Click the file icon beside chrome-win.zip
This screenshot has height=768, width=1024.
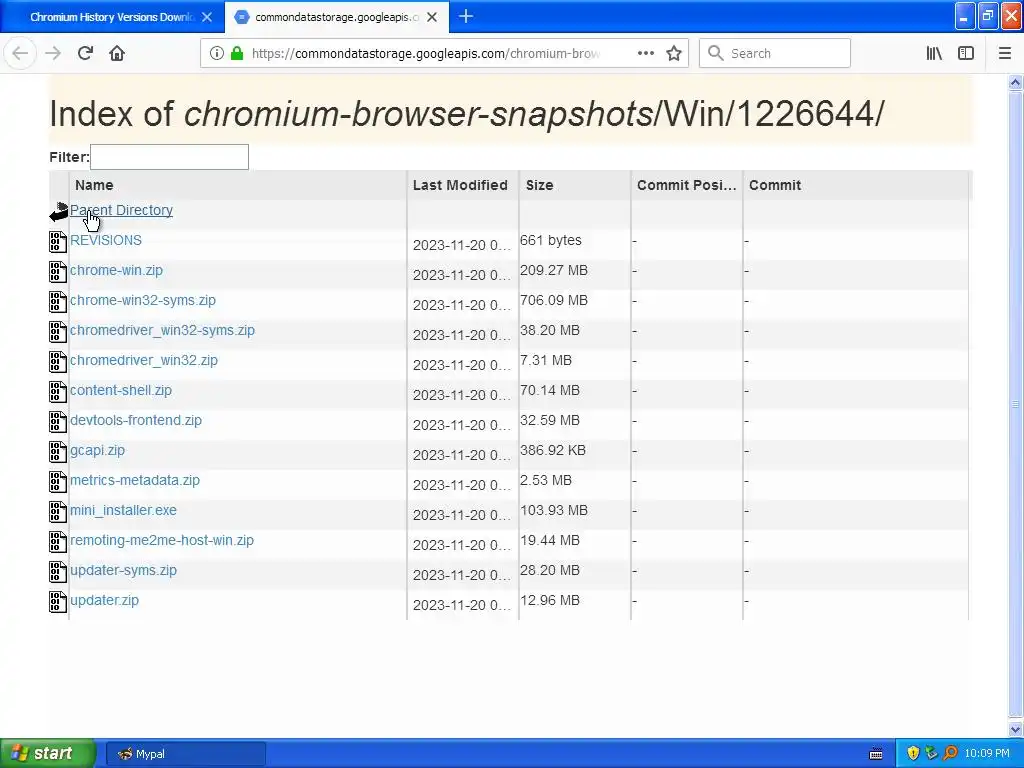(x=58, y=272)
